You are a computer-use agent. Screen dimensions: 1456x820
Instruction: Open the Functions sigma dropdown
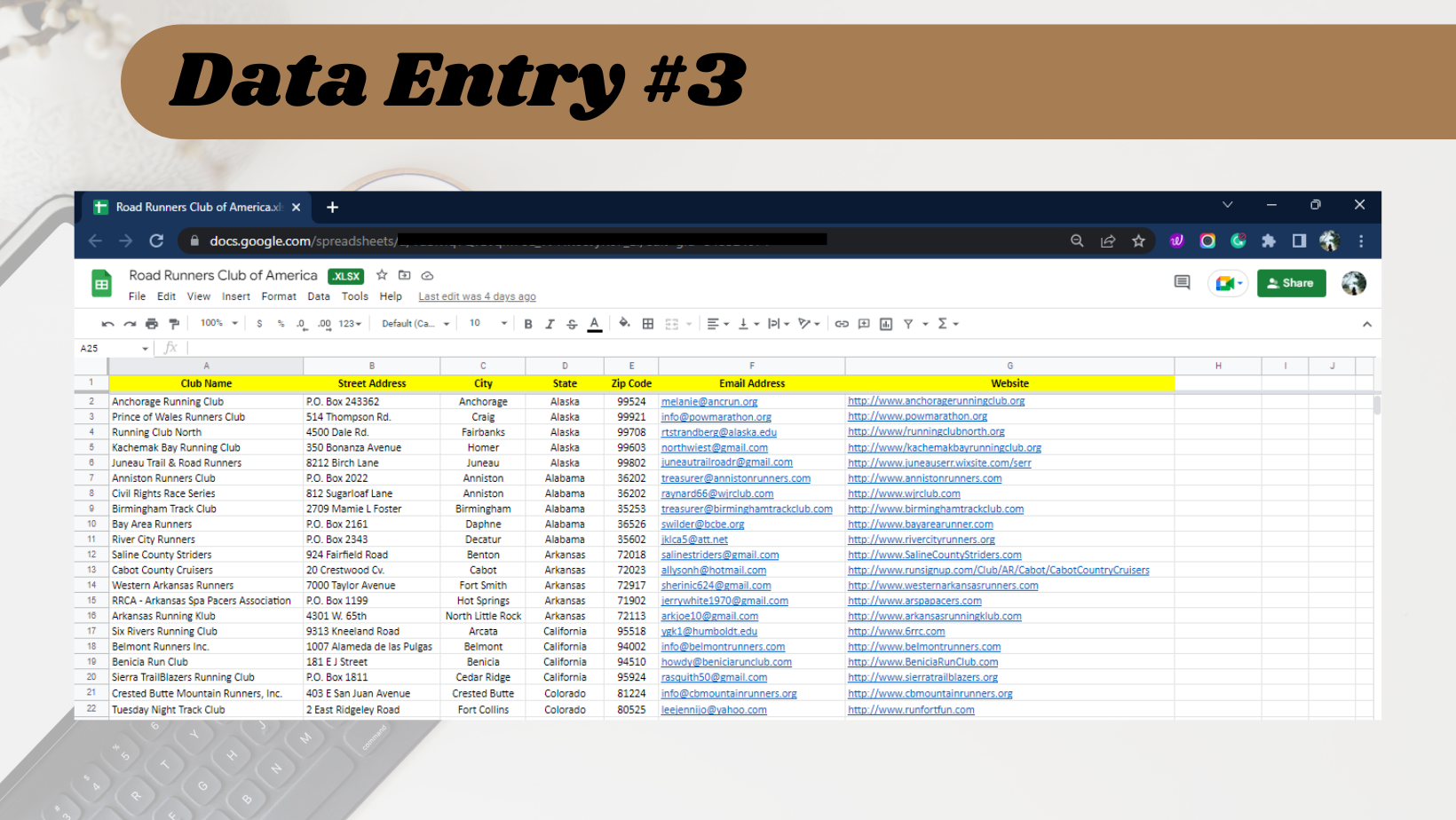[948, 324]
